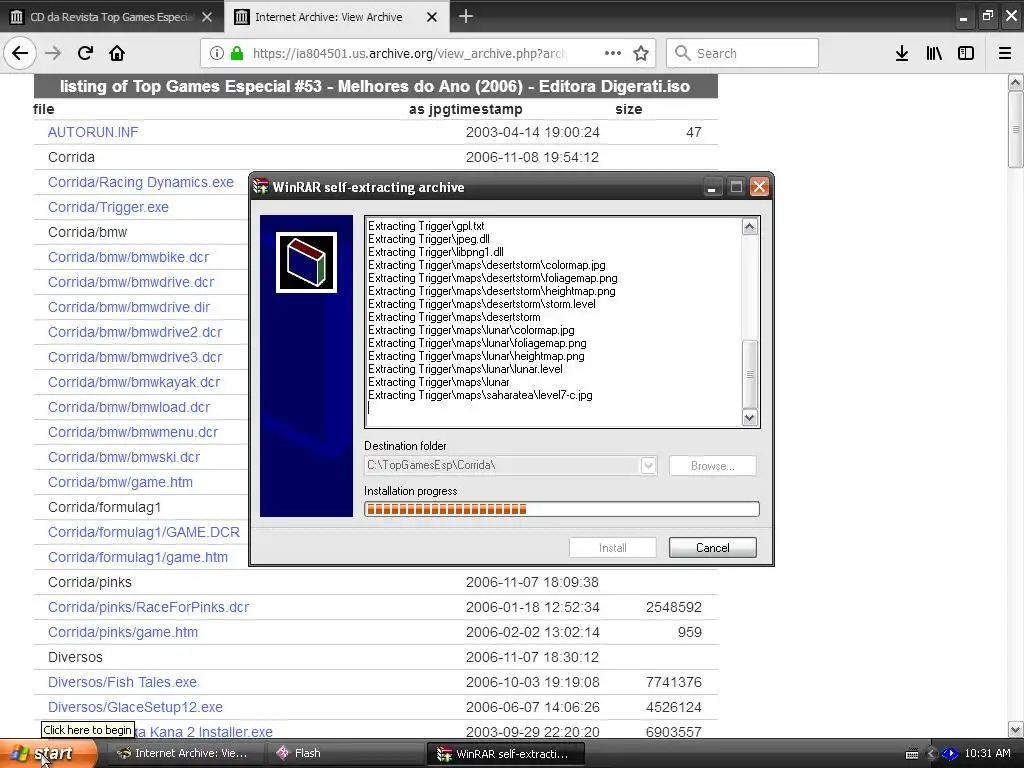This screenshot has width=1024, height=768.
Task: Open the browser home page icon
Action: point(117,53)
